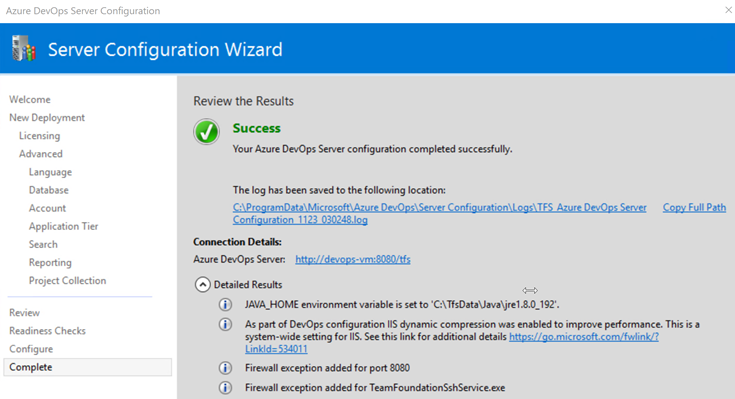
Task: Go to the Review step
Action: pos(24,313)
